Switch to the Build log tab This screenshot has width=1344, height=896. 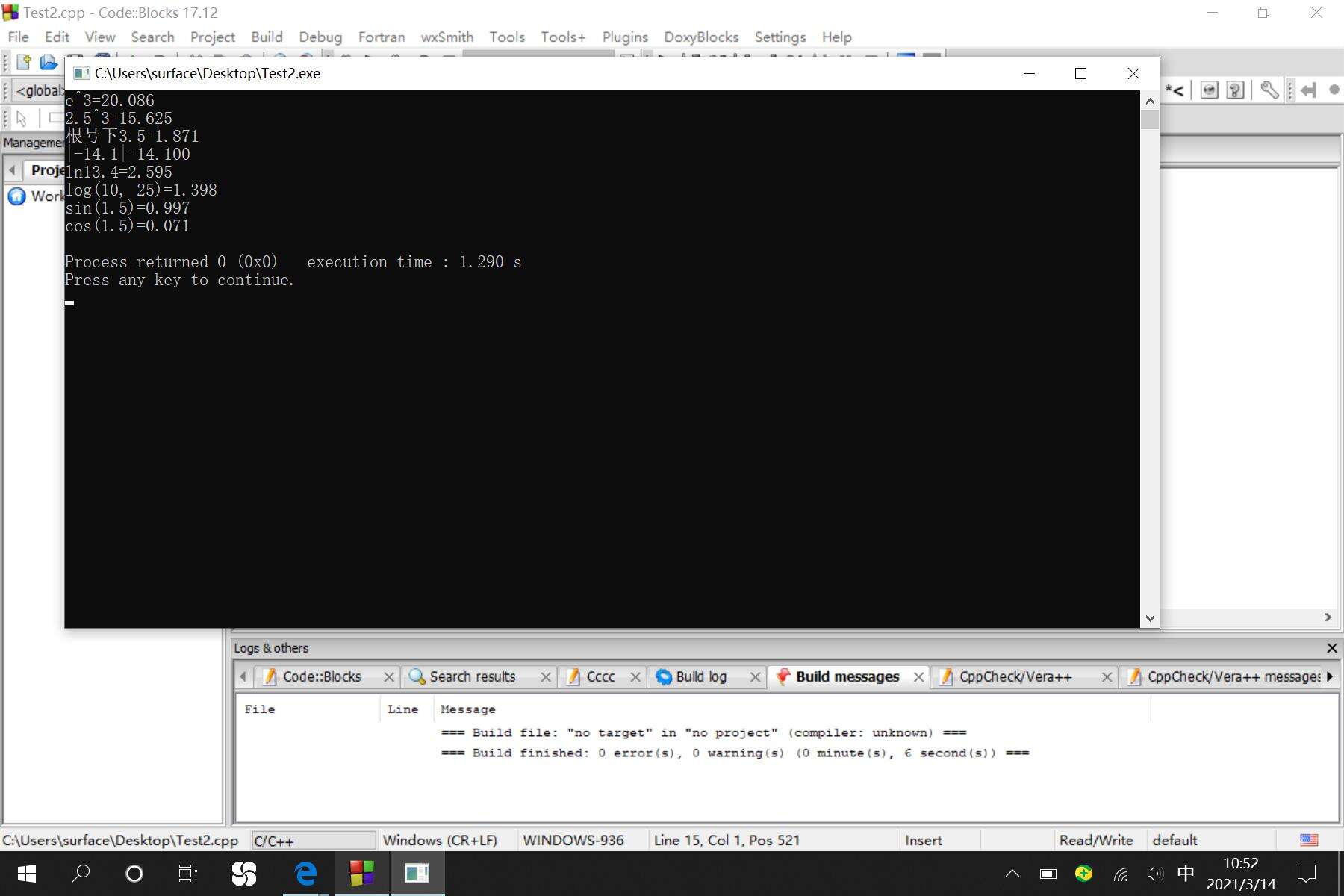tap(700, 676)
